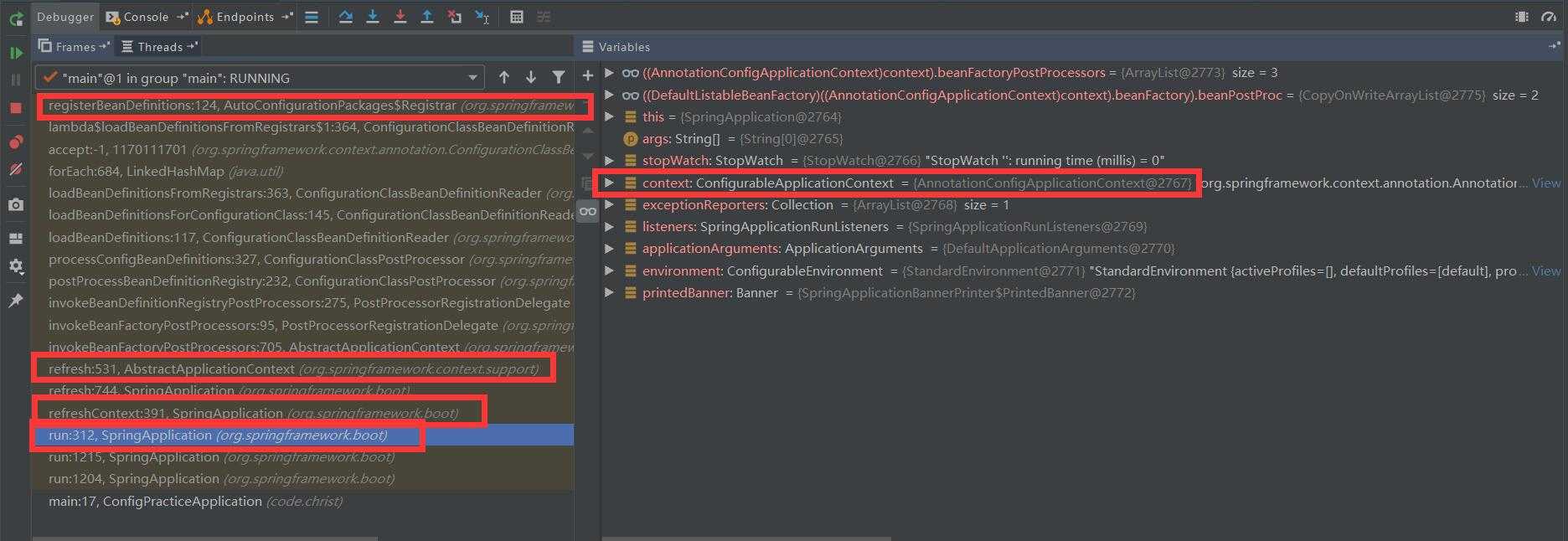Open the thread selector dropdown showing main RUNNING
Viewport: 1568px width, 541px height.
pos(260,78)
